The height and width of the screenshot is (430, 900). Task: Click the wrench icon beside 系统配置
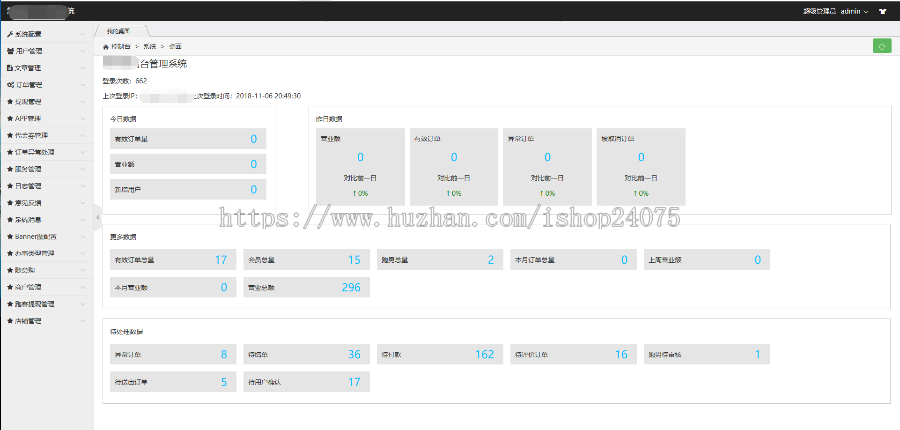tap(10, 34)
